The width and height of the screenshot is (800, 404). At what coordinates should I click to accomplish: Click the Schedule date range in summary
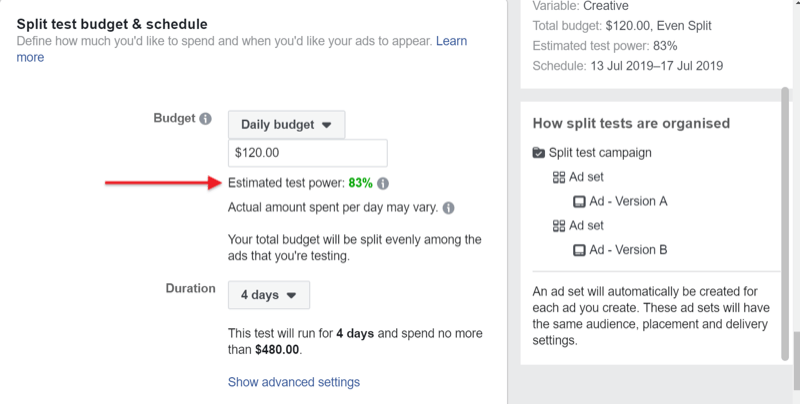[x=657, y=66]
